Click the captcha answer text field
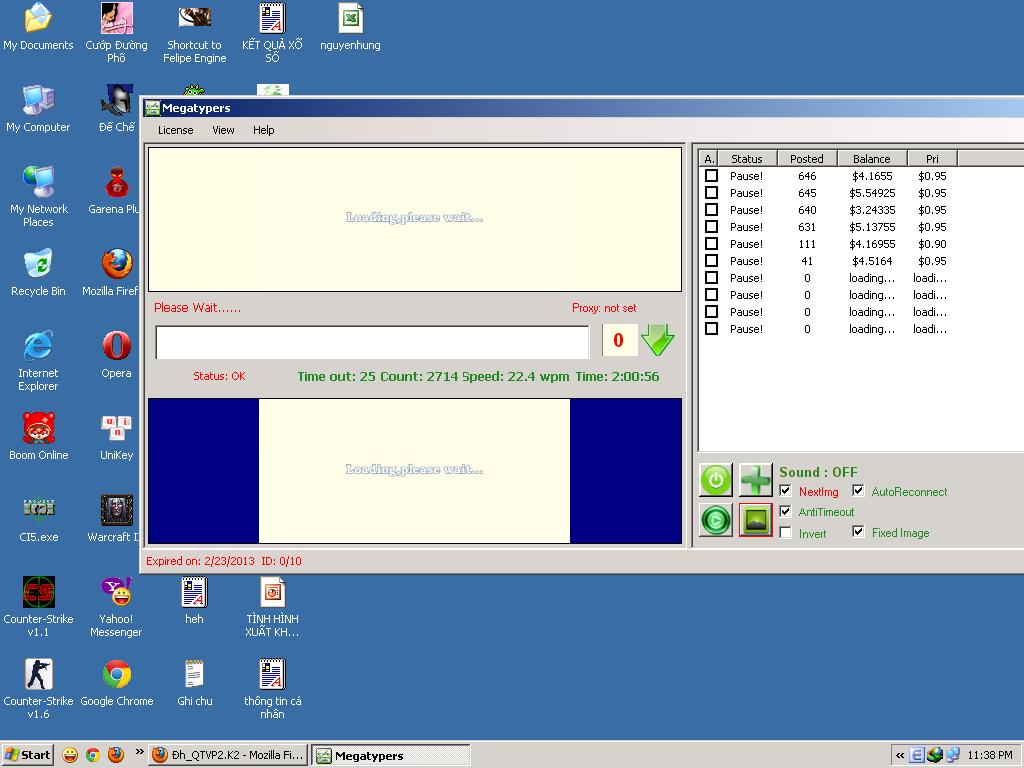 (372, 342)
